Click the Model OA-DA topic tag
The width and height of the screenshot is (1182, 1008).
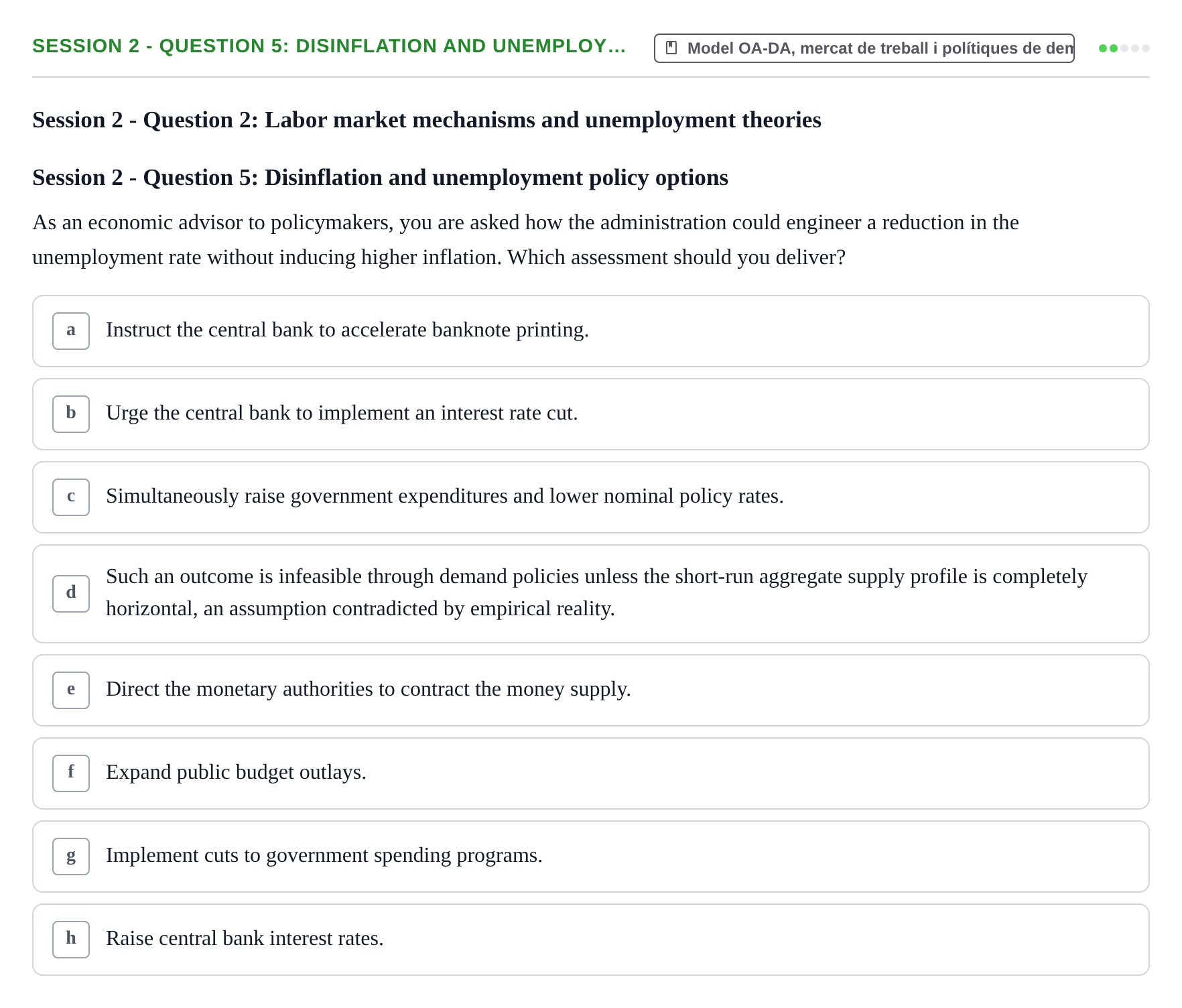[864, 48]
